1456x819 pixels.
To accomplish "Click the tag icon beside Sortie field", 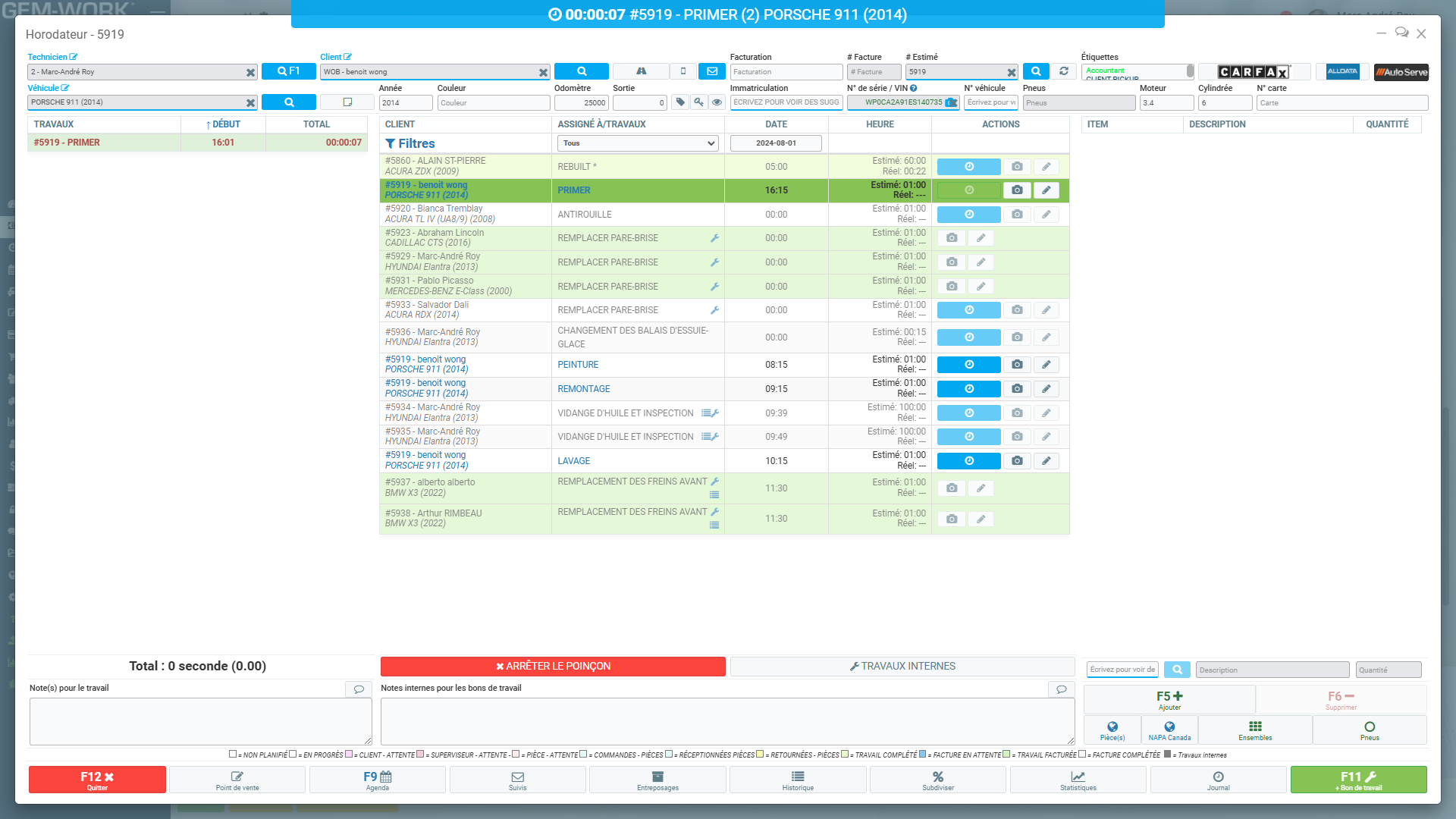I will (680, 102).
